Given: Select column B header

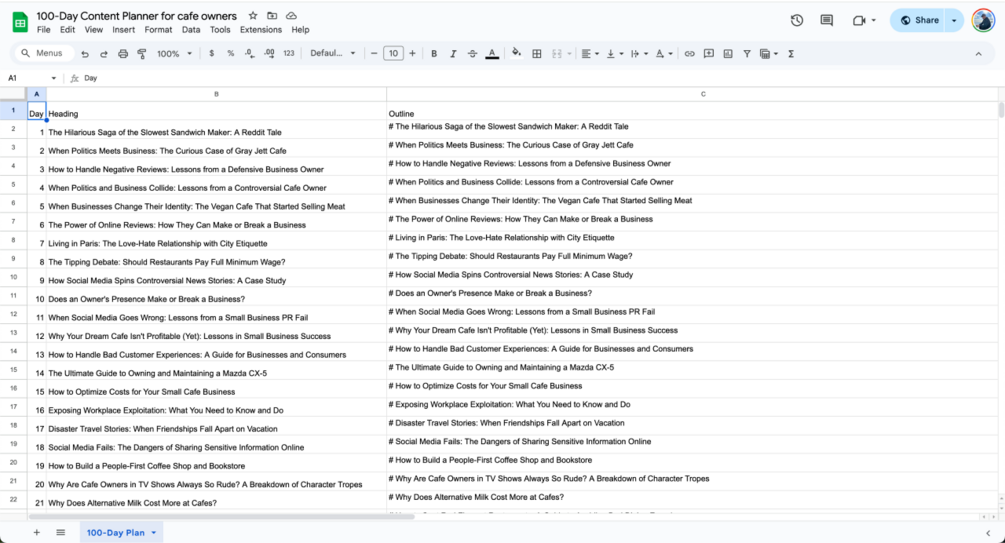Looking at the screenshot, I should pyautogui.click(x=216, y=94).
